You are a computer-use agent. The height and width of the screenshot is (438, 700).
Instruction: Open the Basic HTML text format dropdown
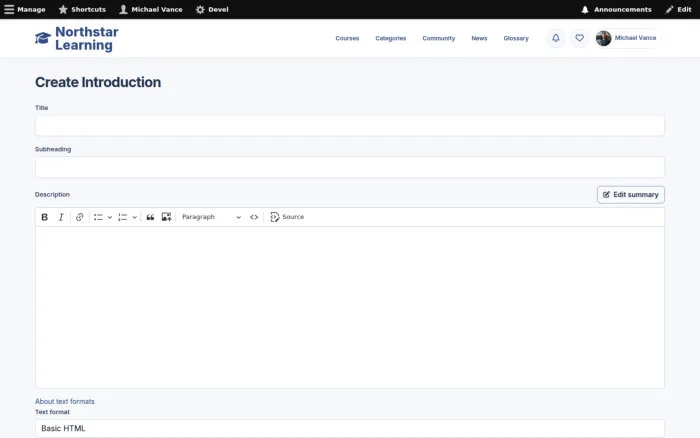[350, 428]
